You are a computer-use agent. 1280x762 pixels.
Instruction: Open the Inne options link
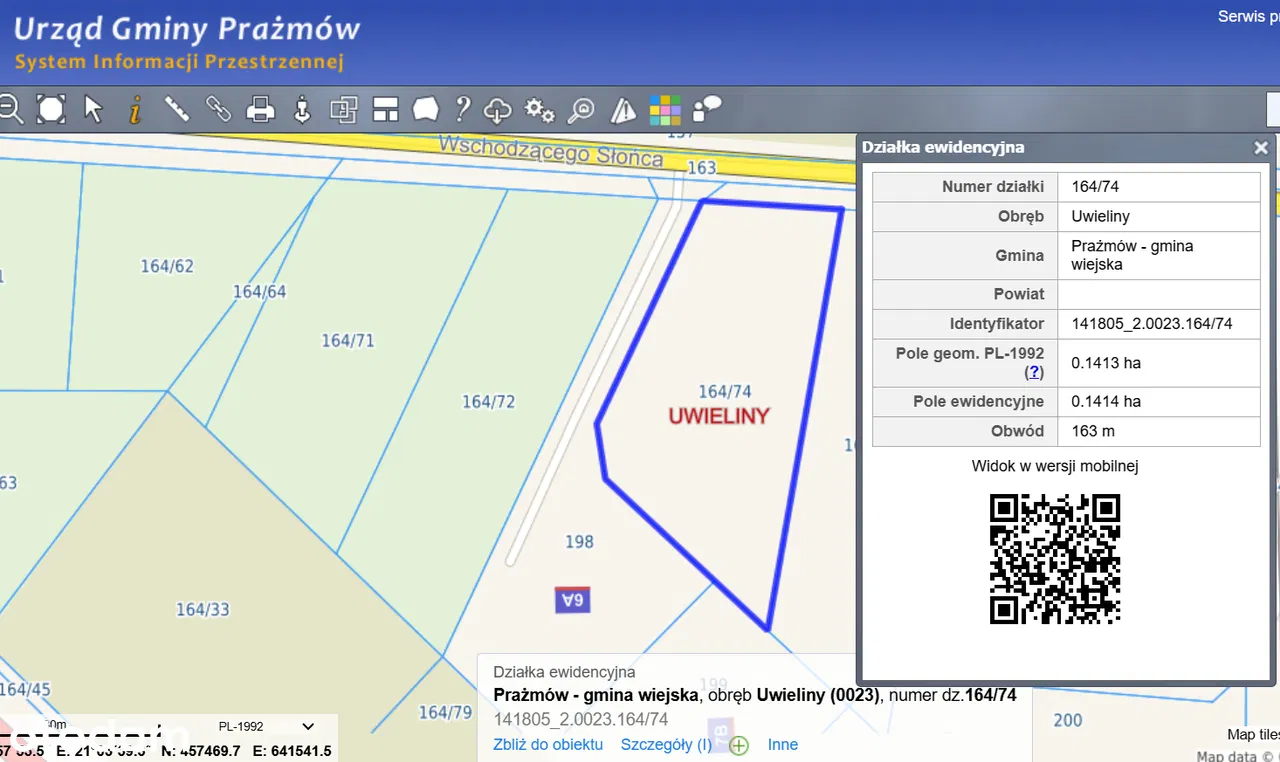pyautogui.click(x=783, y=744)
